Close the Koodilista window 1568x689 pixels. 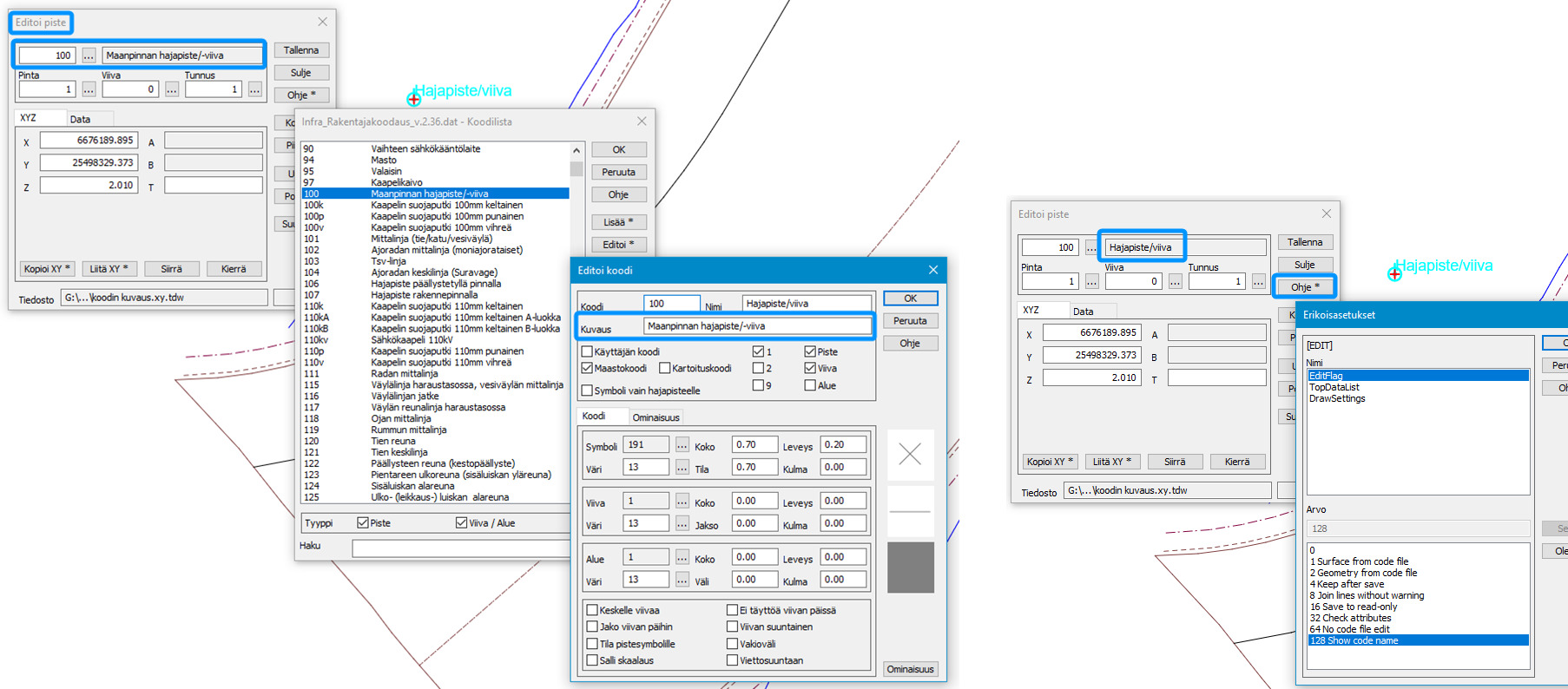coord(642,121)
